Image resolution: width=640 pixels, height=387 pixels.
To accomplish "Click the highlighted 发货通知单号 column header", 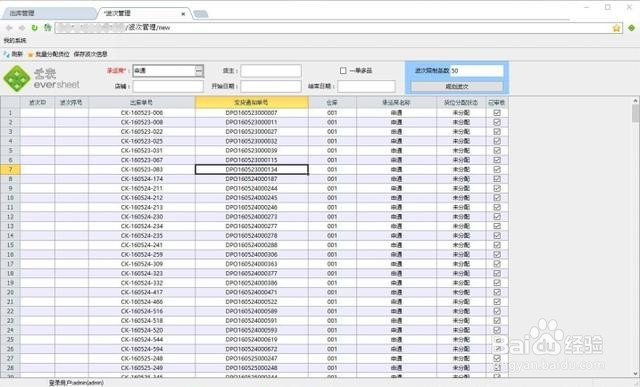I will click(x=251, y=102).
